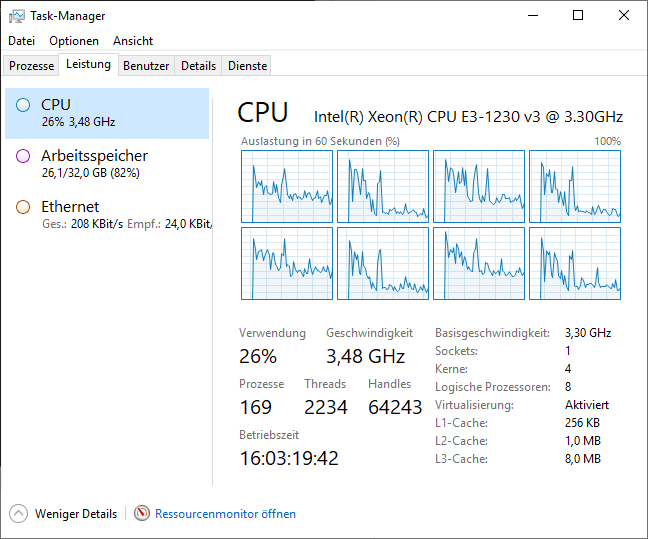This screenshot has width=648, height=539.
Task: Open Ressourcenmonitor öffnen link
Action: click(x=225, y=514)
